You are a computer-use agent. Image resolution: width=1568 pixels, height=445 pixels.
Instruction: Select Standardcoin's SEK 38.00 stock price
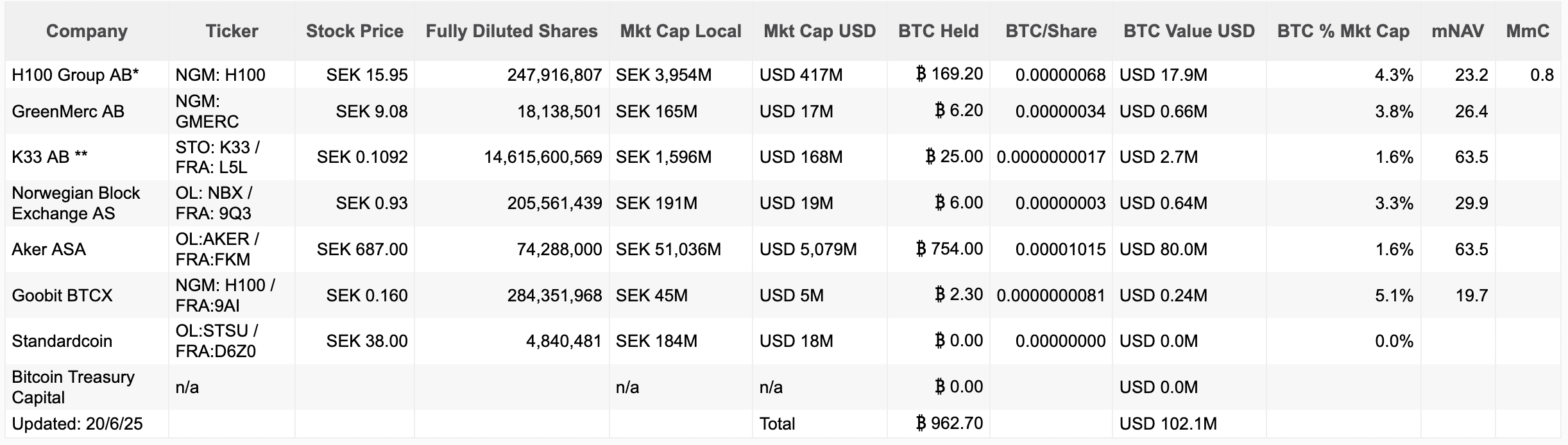(x=366, y=341)
